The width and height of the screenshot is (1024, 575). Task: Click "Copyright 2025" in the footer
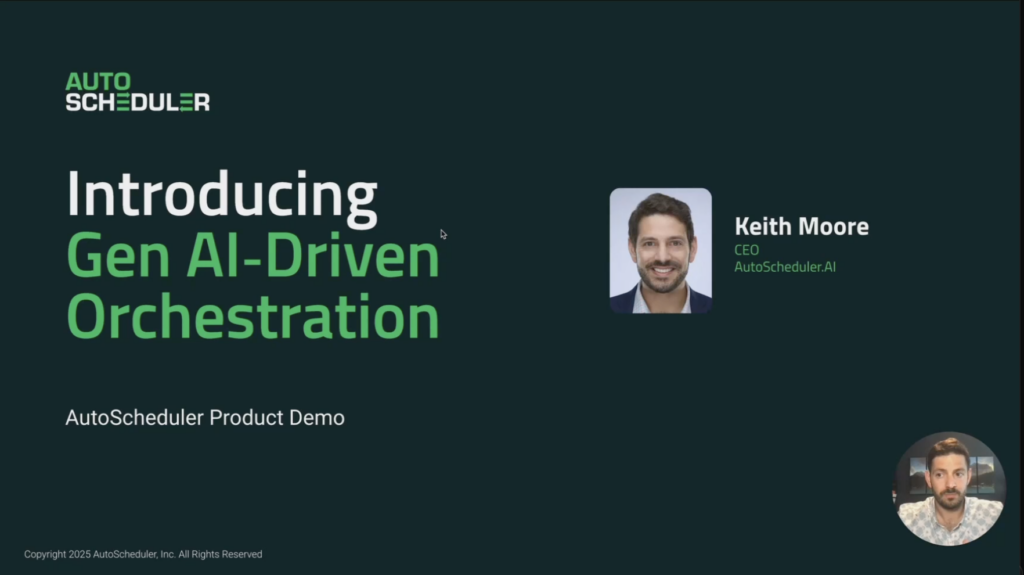click(57, 554)
